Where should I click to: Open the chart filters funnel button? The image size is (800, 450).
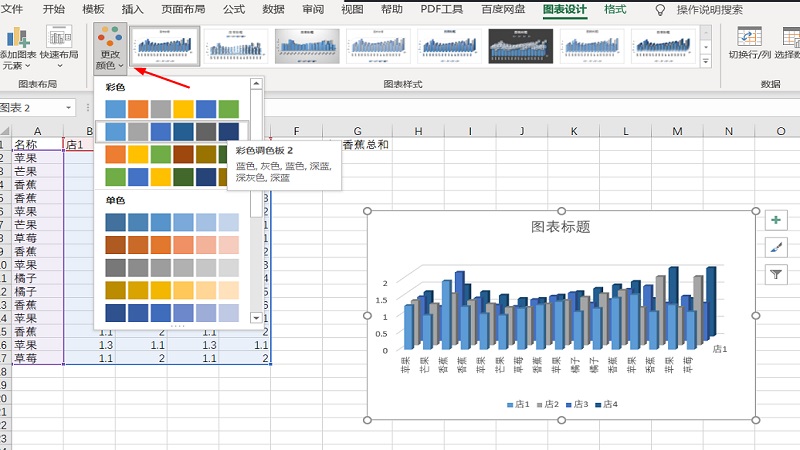[x=776, y=274]
